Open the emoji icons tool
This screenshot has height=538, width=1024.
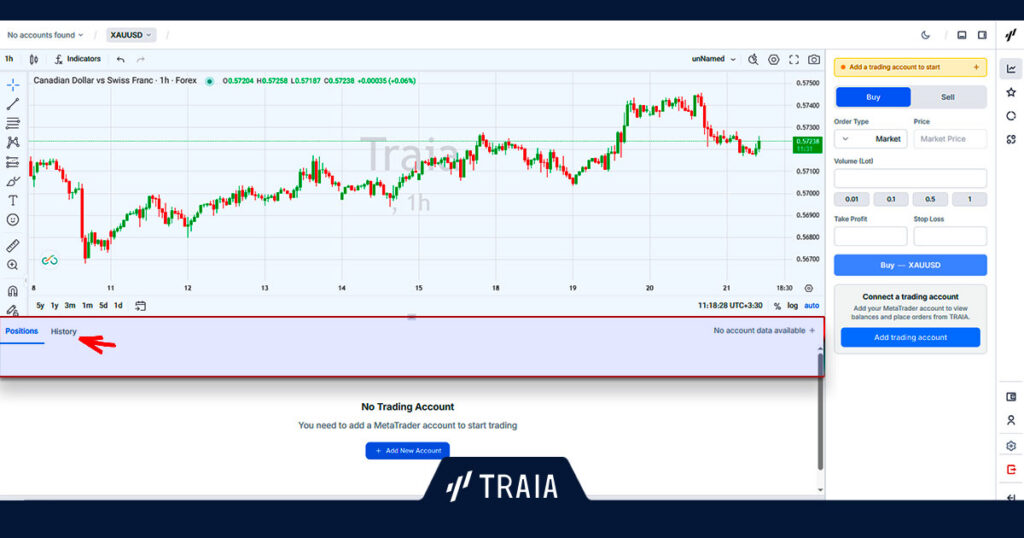click(12, 220)
